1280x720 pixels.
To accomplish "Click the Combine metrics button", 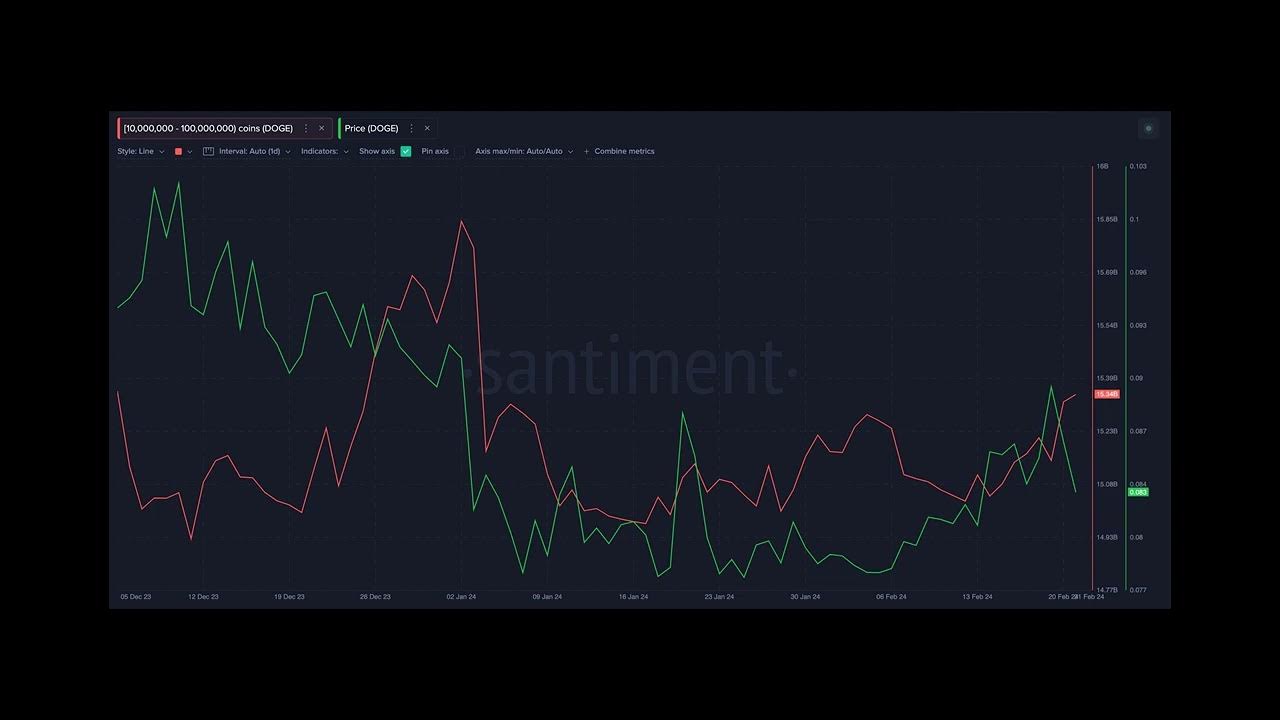I will (624, 152).
